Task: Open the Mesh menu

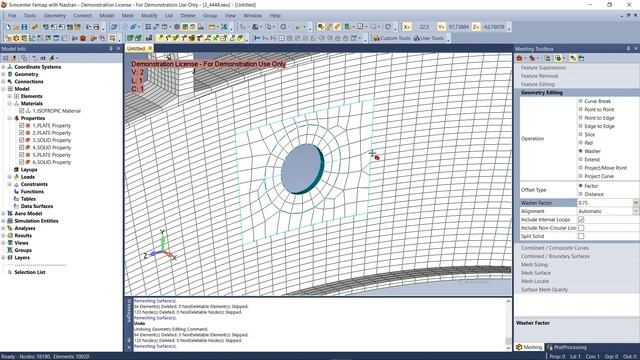Action: click(128, 16)
